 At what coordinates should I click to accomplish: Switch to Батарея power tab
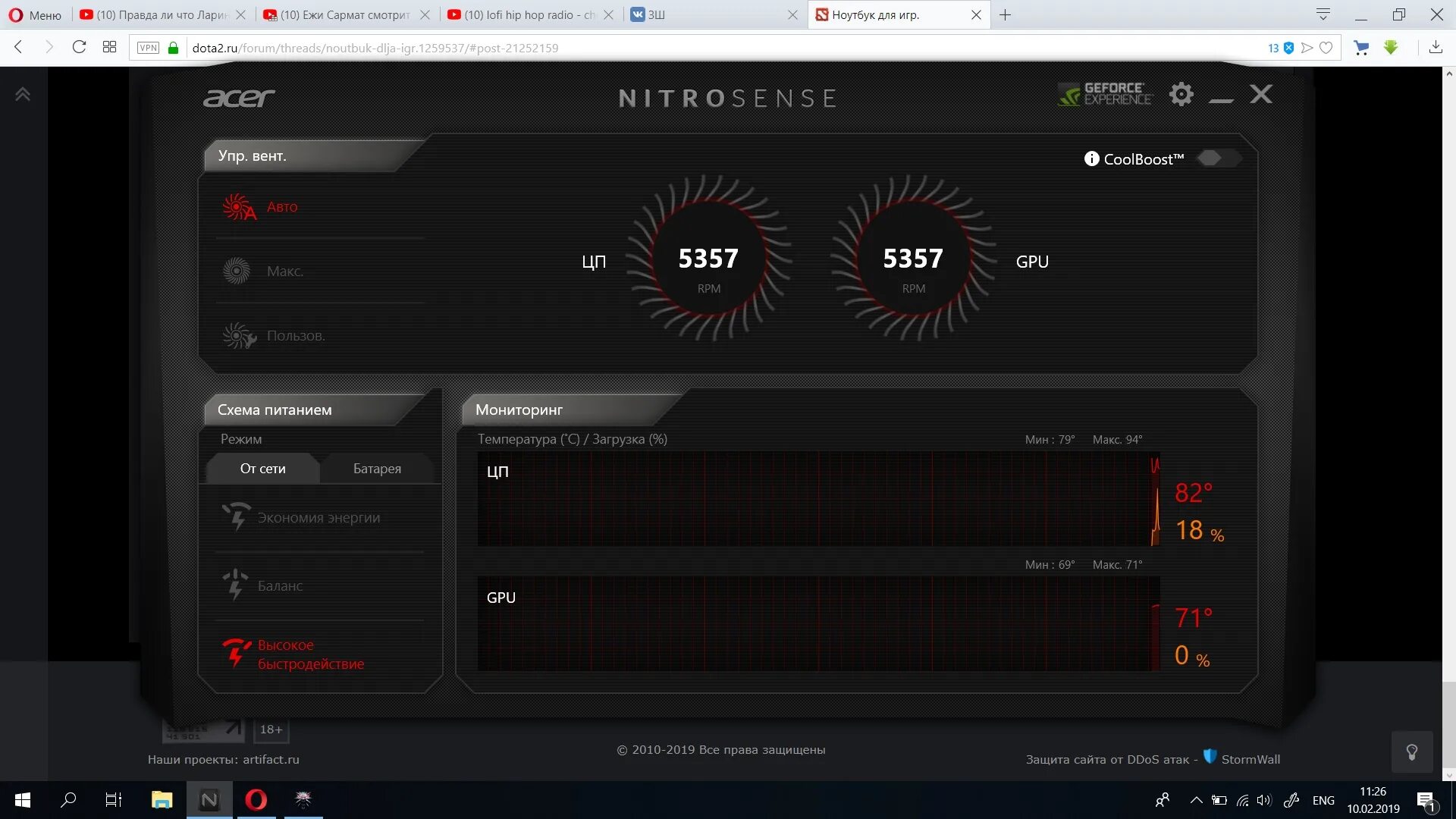(377, 469)
